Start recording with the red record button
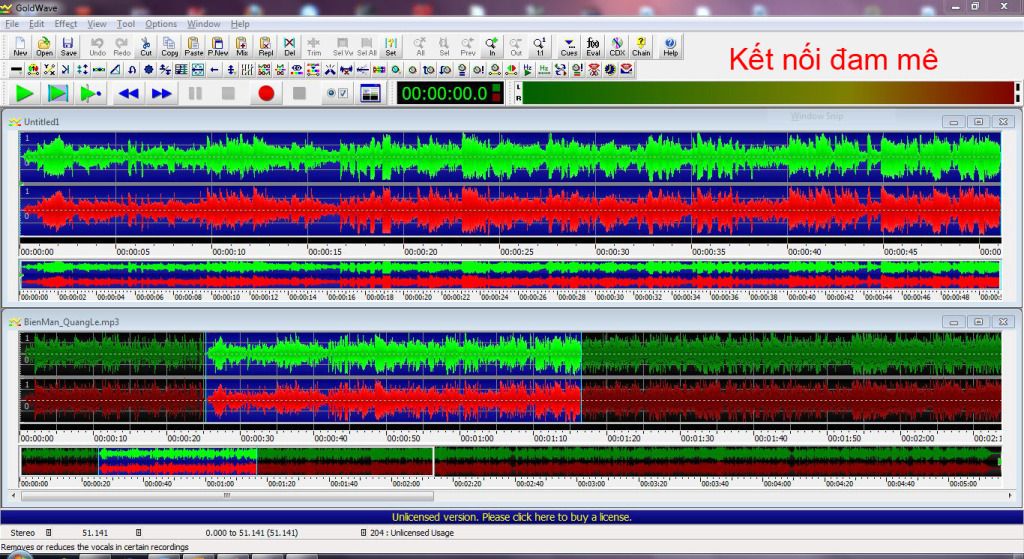 click(266, 93)
